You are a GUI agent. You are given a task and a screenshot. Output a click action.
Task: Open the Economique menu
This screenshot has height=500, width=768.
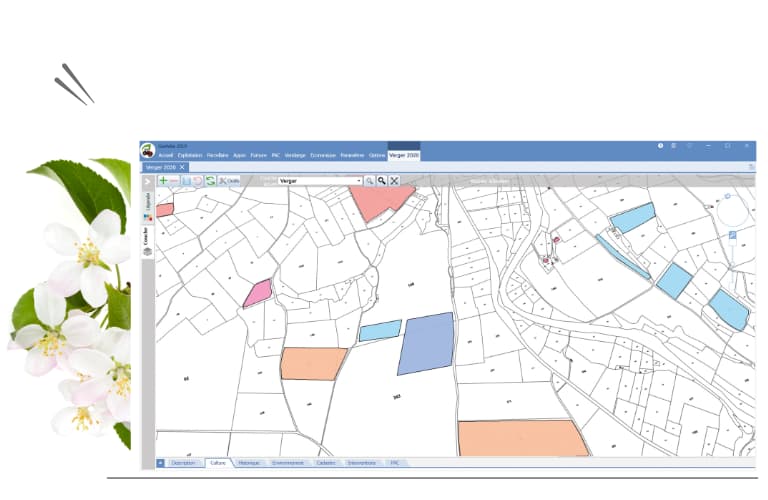point(323,155)
